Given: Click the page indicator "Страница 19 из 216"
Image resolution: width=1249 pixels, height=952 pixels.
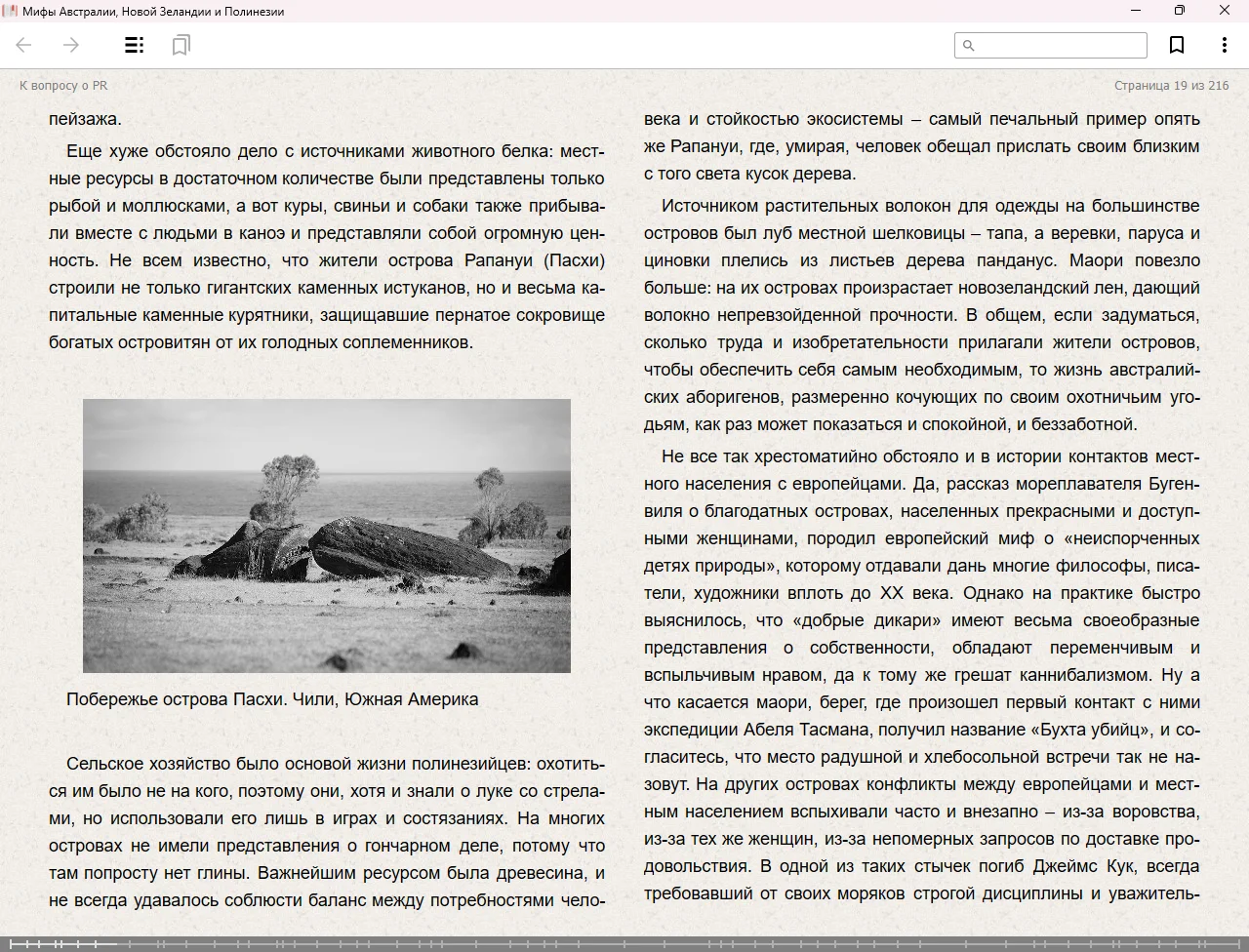Looking at the screenshot, I should (1171, 86).
